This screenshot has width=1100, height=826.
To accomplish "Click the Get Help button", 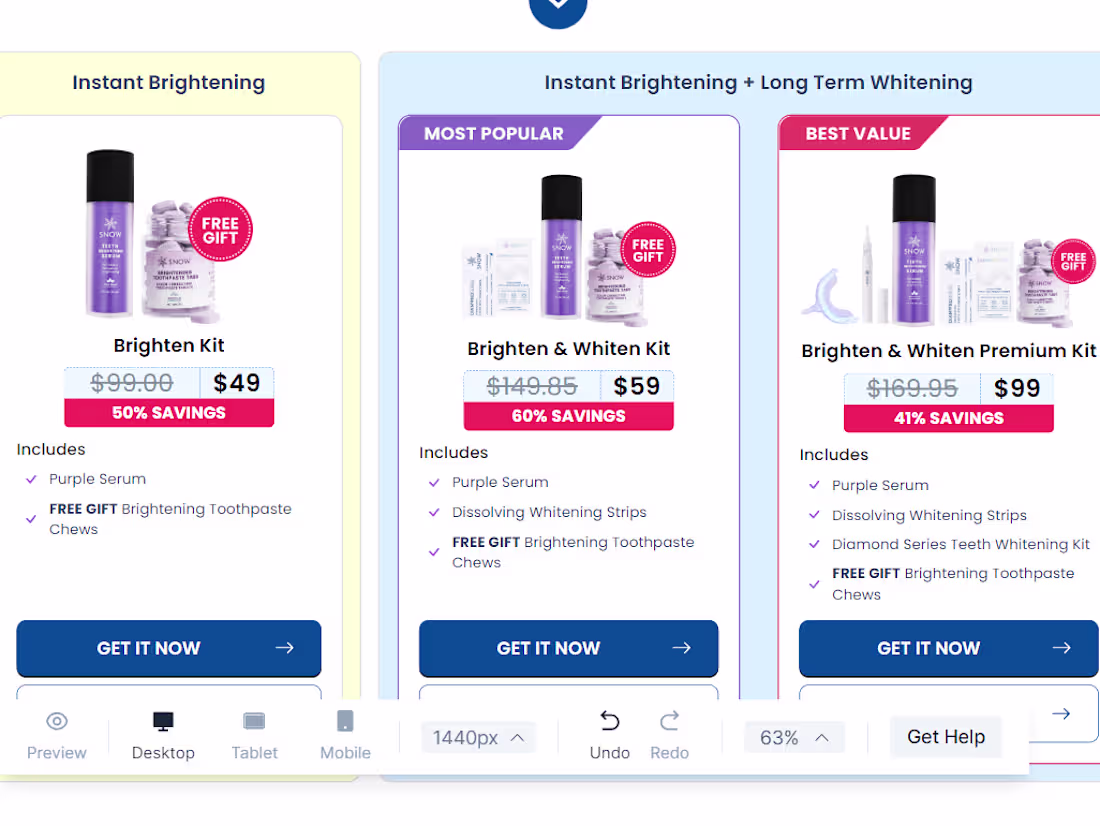I will 945,737.
